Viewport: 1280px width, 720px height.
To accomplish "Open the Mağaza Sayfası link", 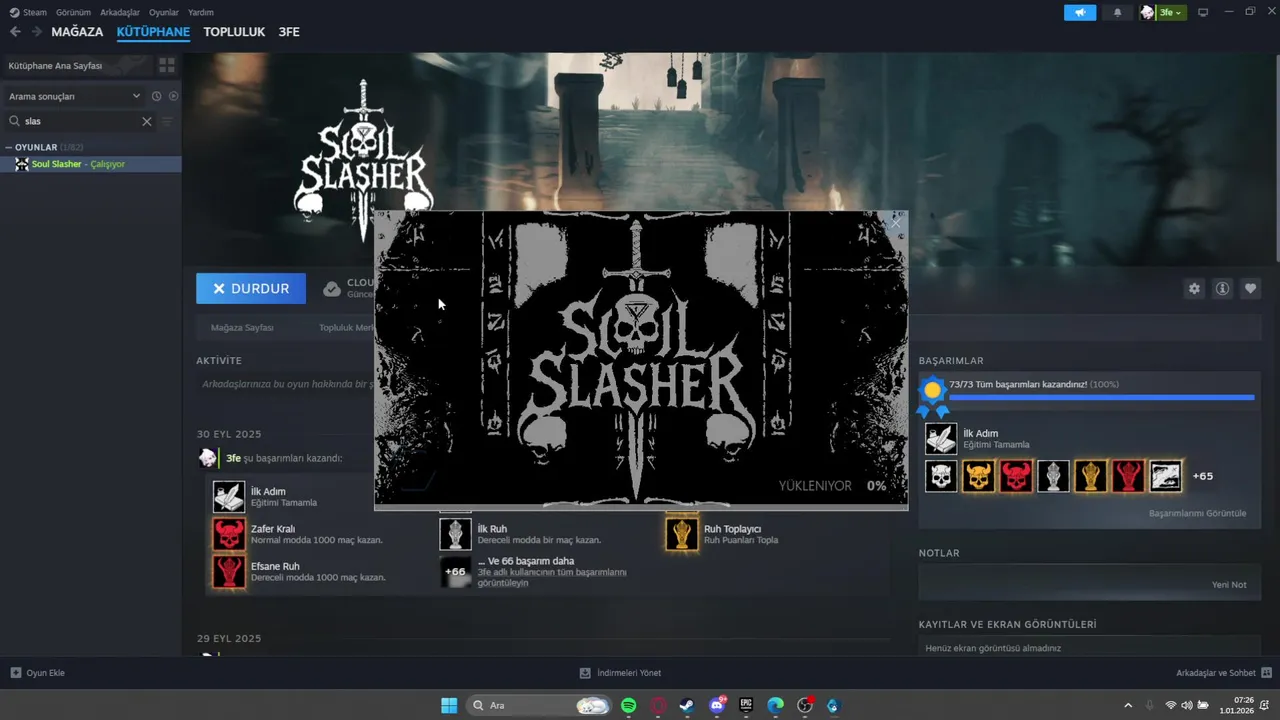I will [242, 327].
